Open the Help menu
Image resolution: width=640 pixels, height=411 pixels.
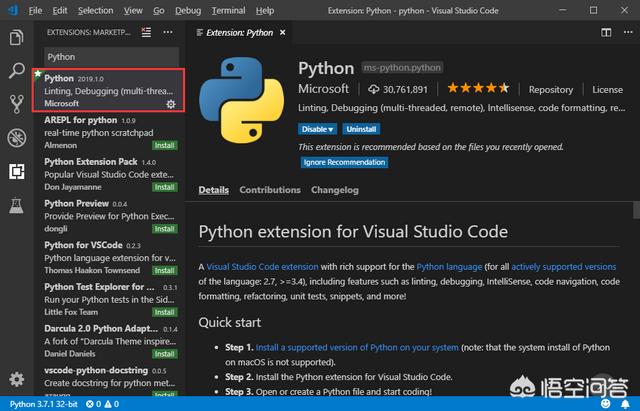point(265,10)
